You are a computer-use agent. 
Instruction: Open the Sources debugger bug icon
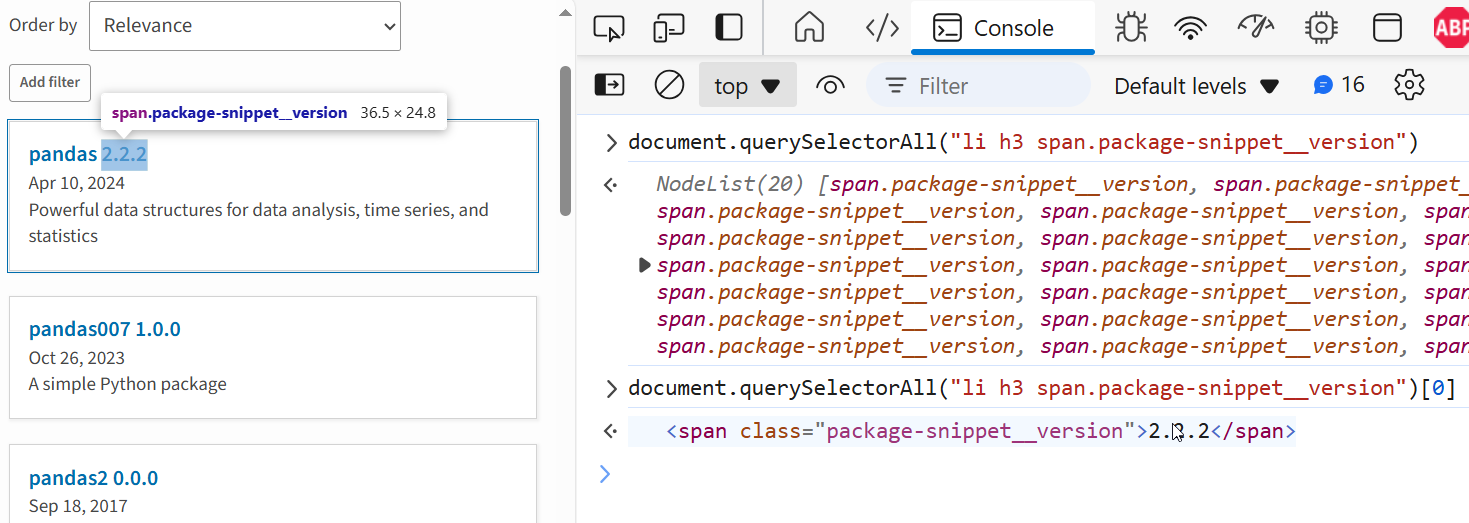1131,28
